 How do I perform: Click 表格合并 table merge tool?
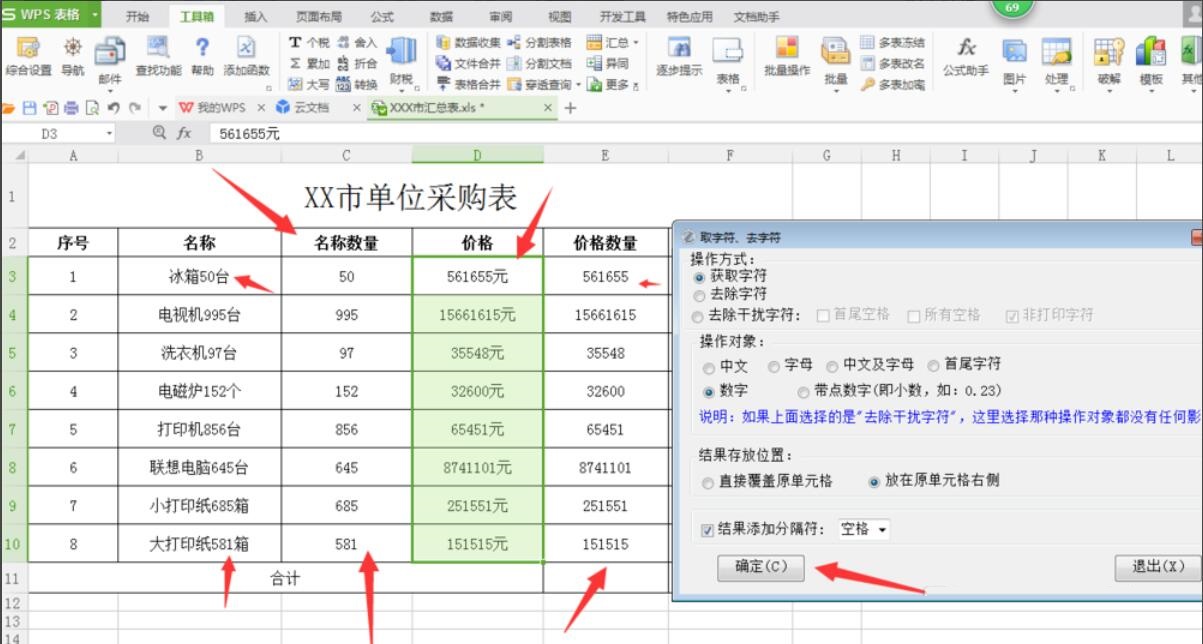[x=468, y=85]
